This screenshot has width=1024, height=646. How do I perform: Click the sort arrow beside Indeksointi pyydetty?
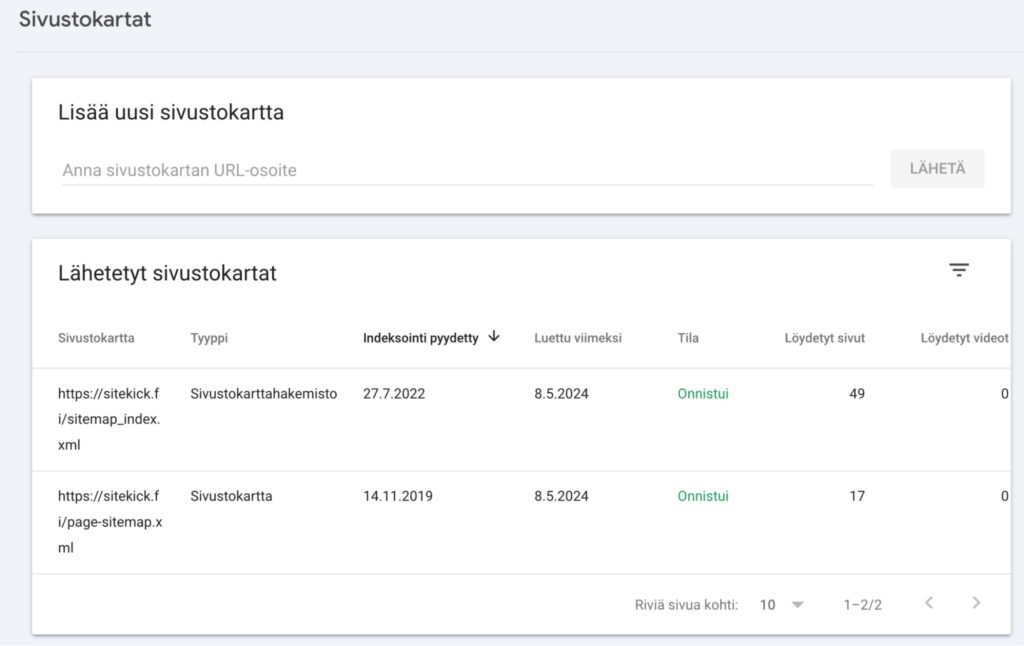494,337
